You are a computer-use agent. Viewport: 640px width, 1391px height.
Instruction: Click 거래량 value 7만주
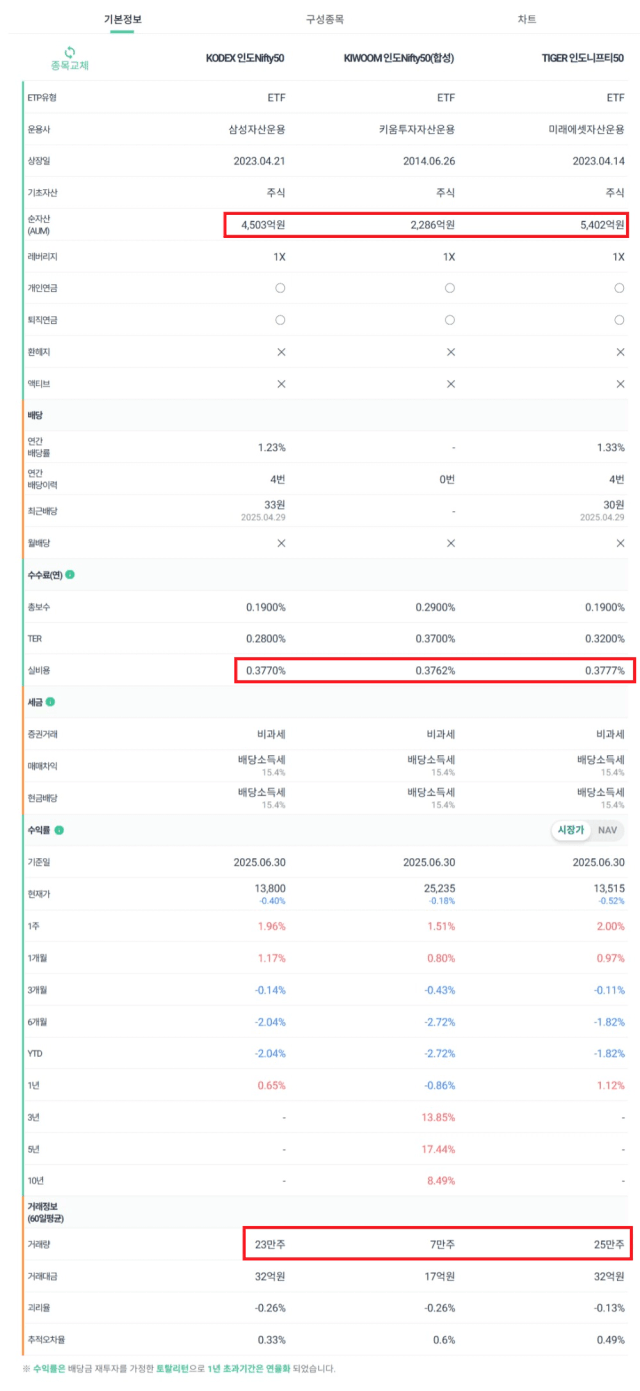[x=444, y=1245]
